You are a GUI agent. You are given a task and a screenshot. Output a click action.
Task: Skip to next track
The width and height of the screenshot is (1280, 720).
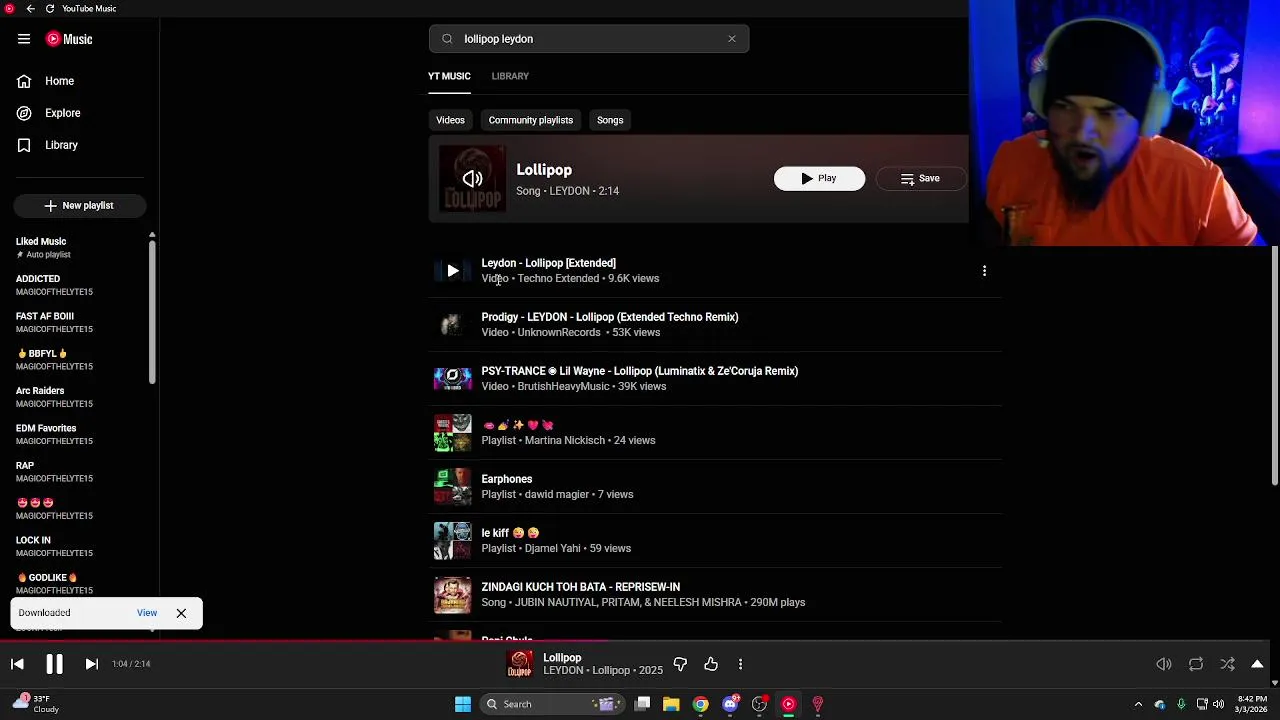point(91,664)
